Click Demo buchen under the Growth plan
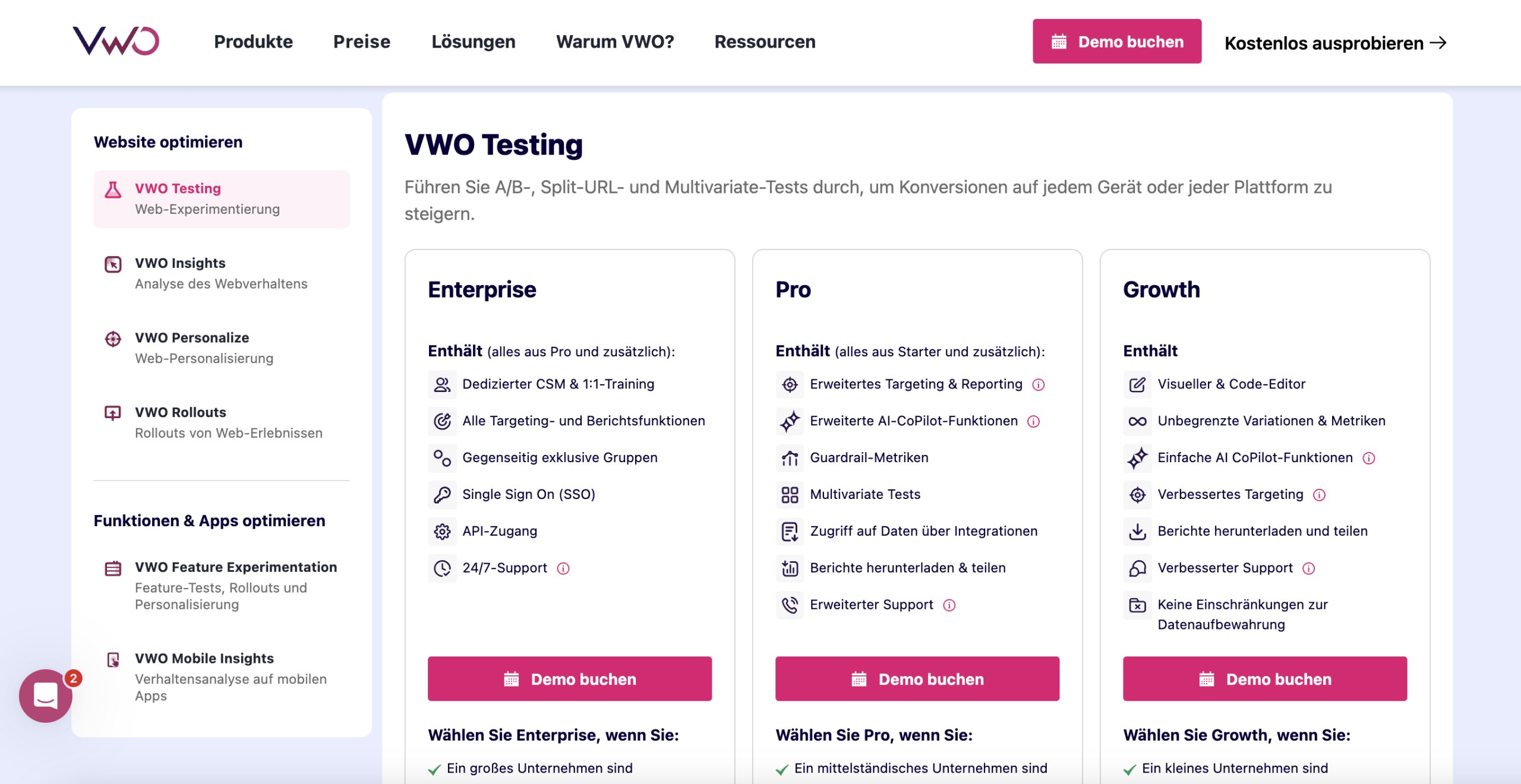Screen dimensions: 1521x784 1264,679
